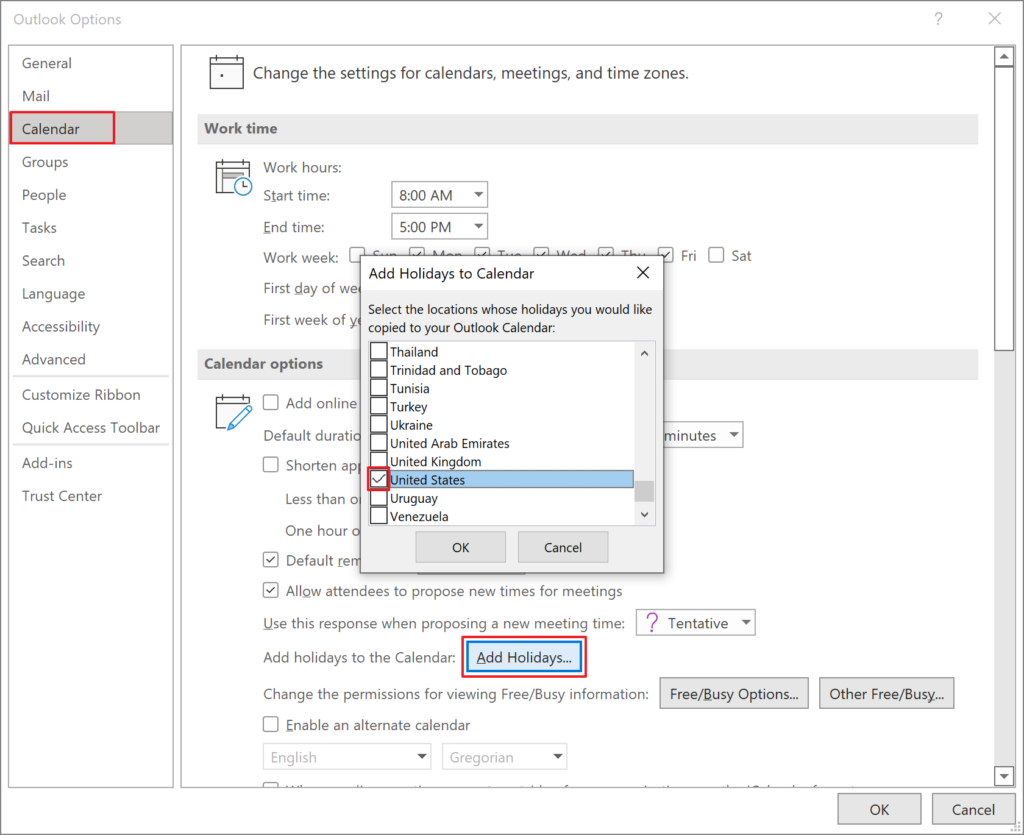
Task: Click the work hours clock icon
Action: (x=232, y=176)
